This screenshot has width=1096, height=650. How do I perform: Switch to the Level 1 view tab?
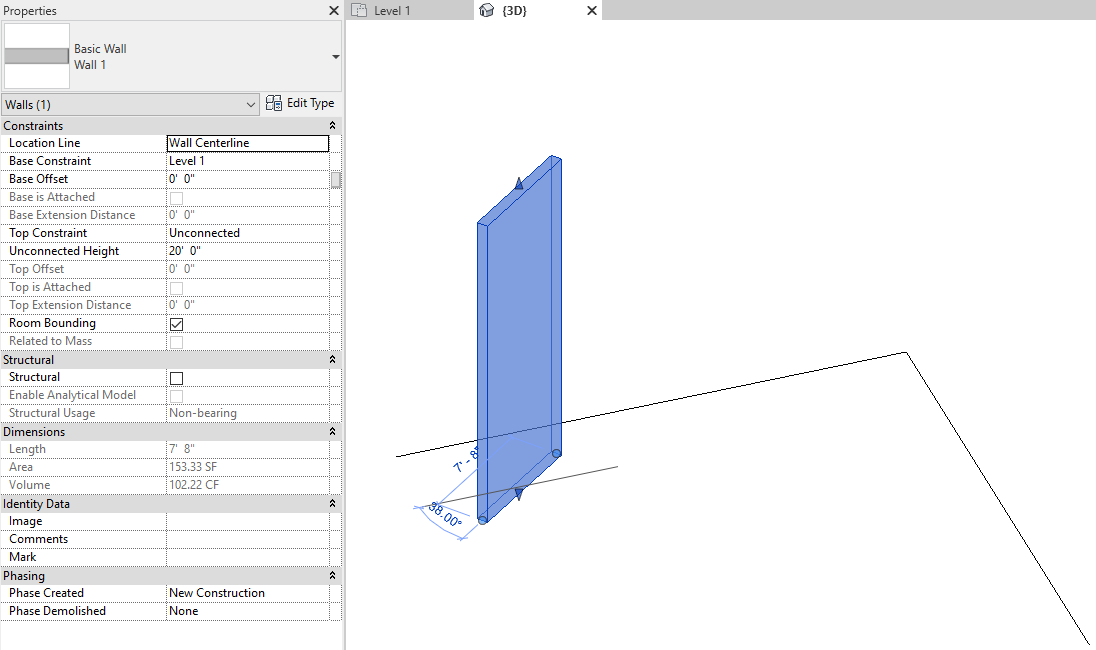coord(391,10)
